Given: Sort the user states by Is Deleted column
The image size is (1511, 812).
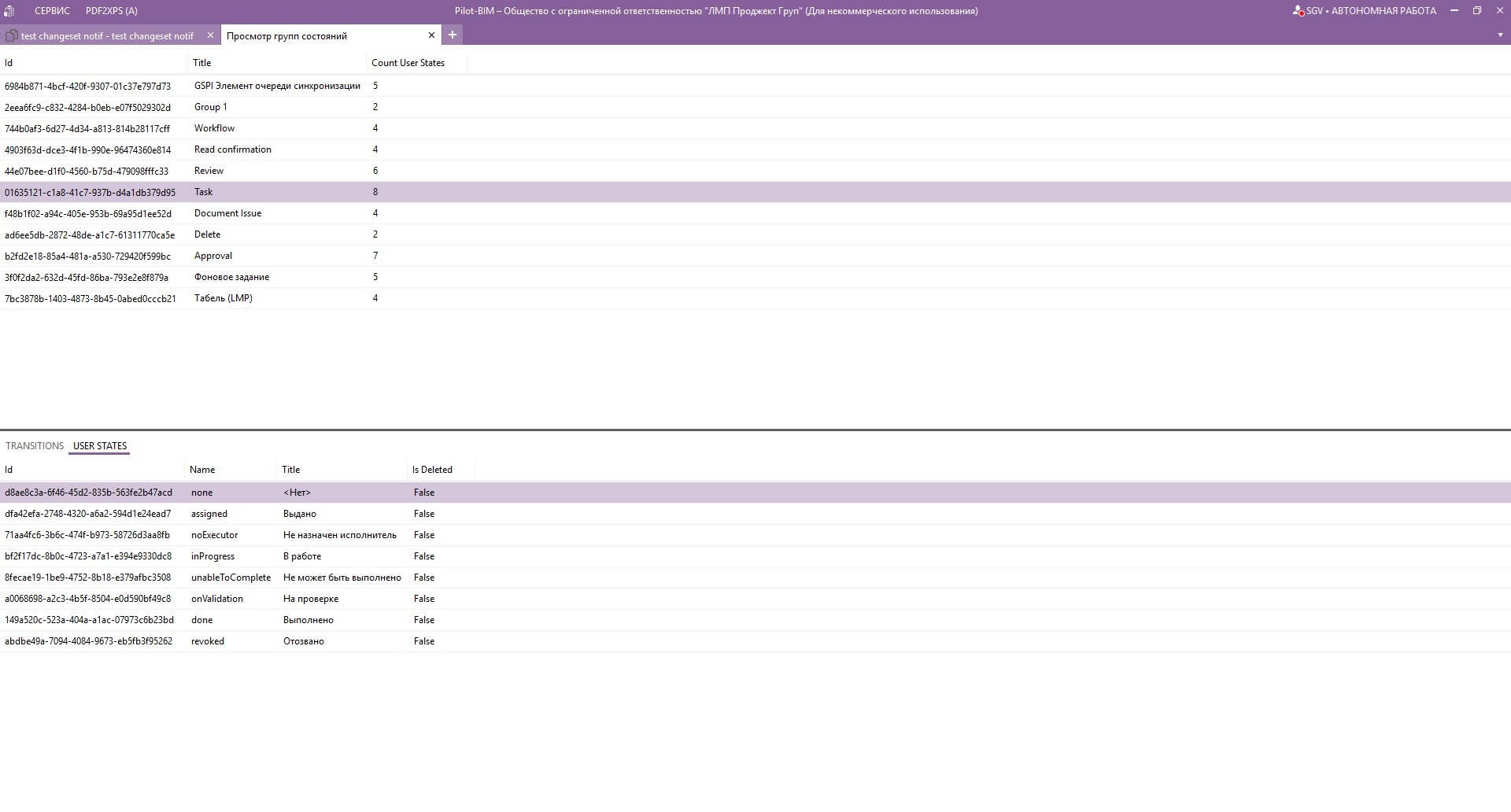Looking at the screenshot, I should pyautogui.click(x=432, y=470).
